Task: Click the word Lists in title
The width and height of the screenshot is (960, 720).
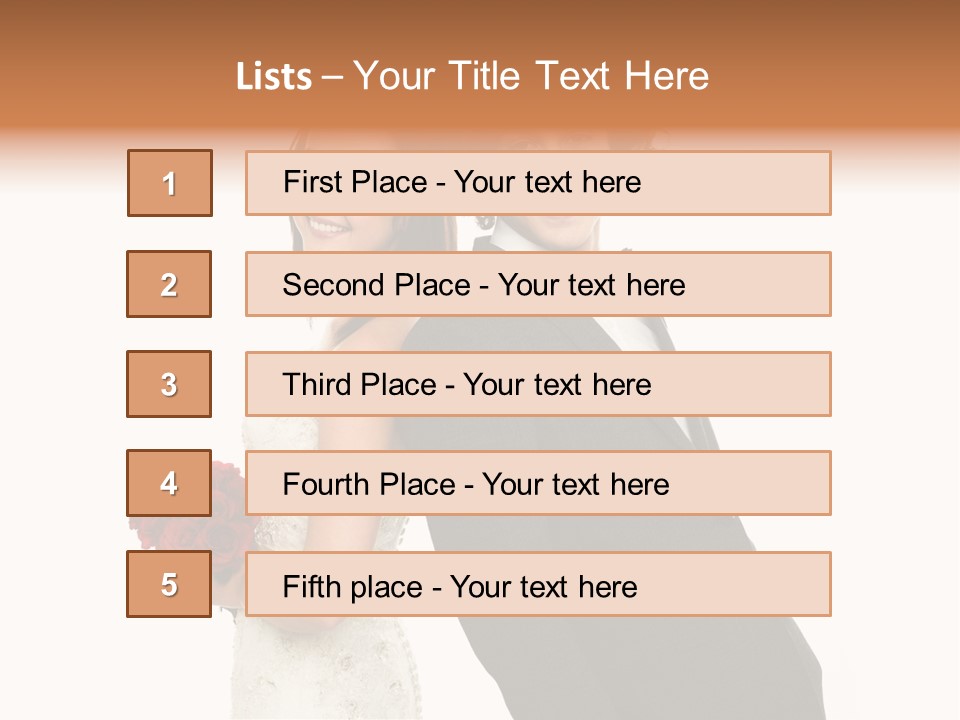Action: coord(274,77)
